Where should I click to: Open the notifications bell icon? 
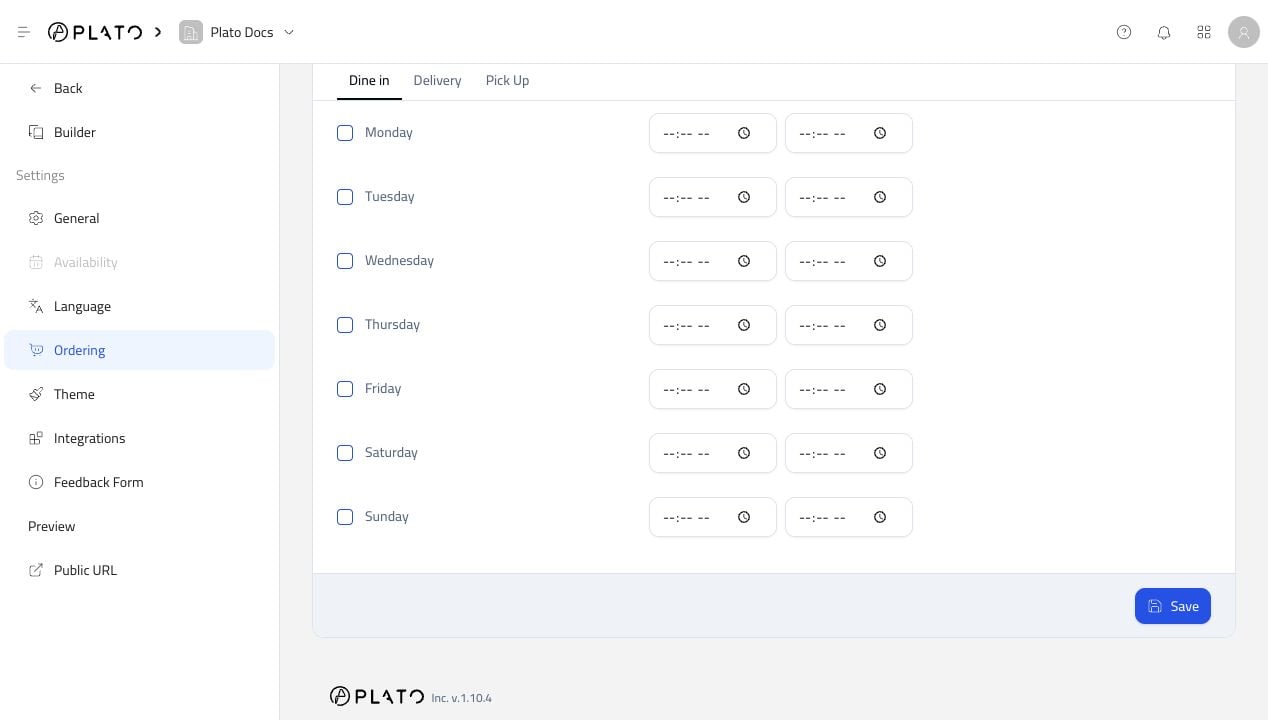1164,32
